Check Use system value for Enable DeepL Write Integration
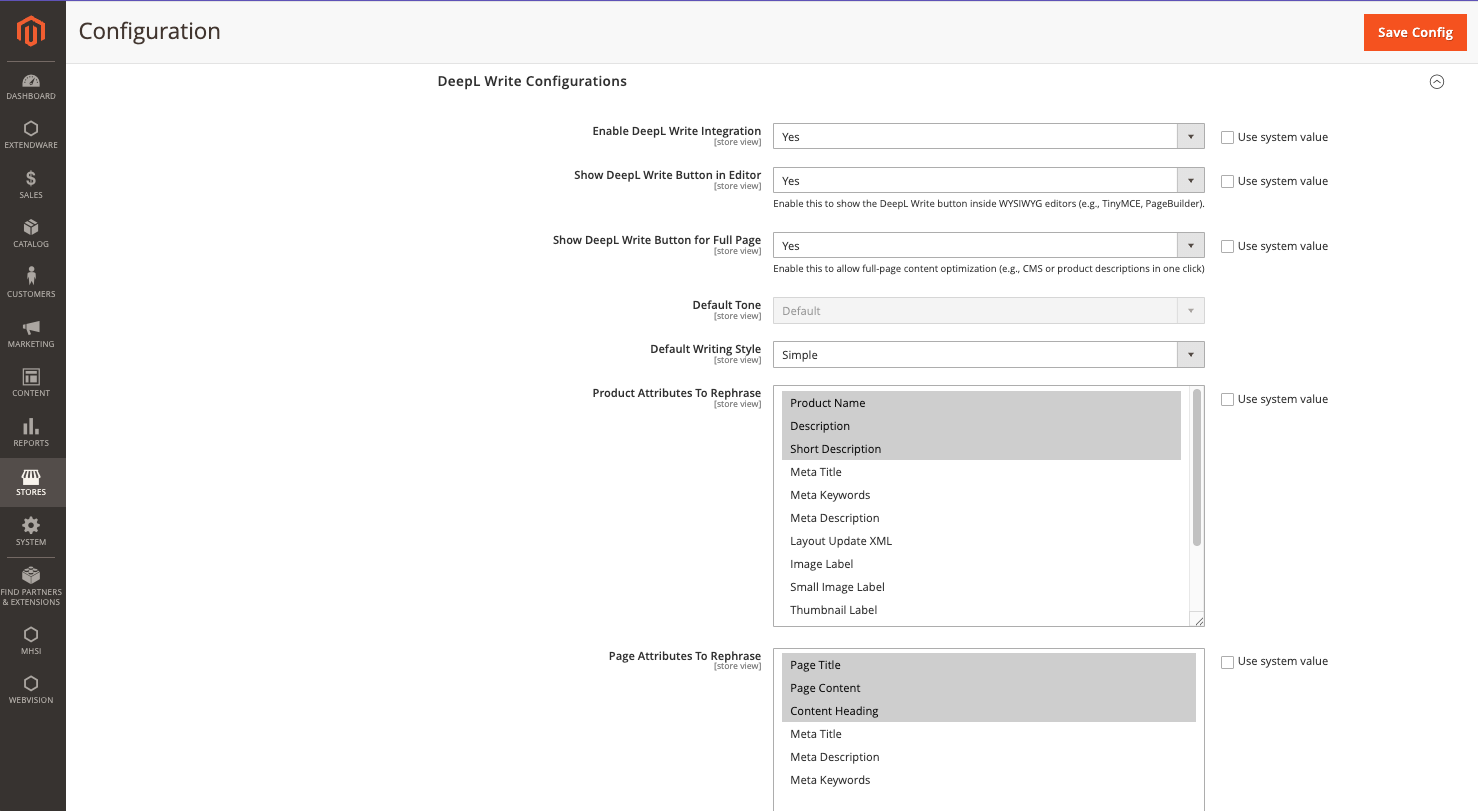 click(x=1227, y=137)
